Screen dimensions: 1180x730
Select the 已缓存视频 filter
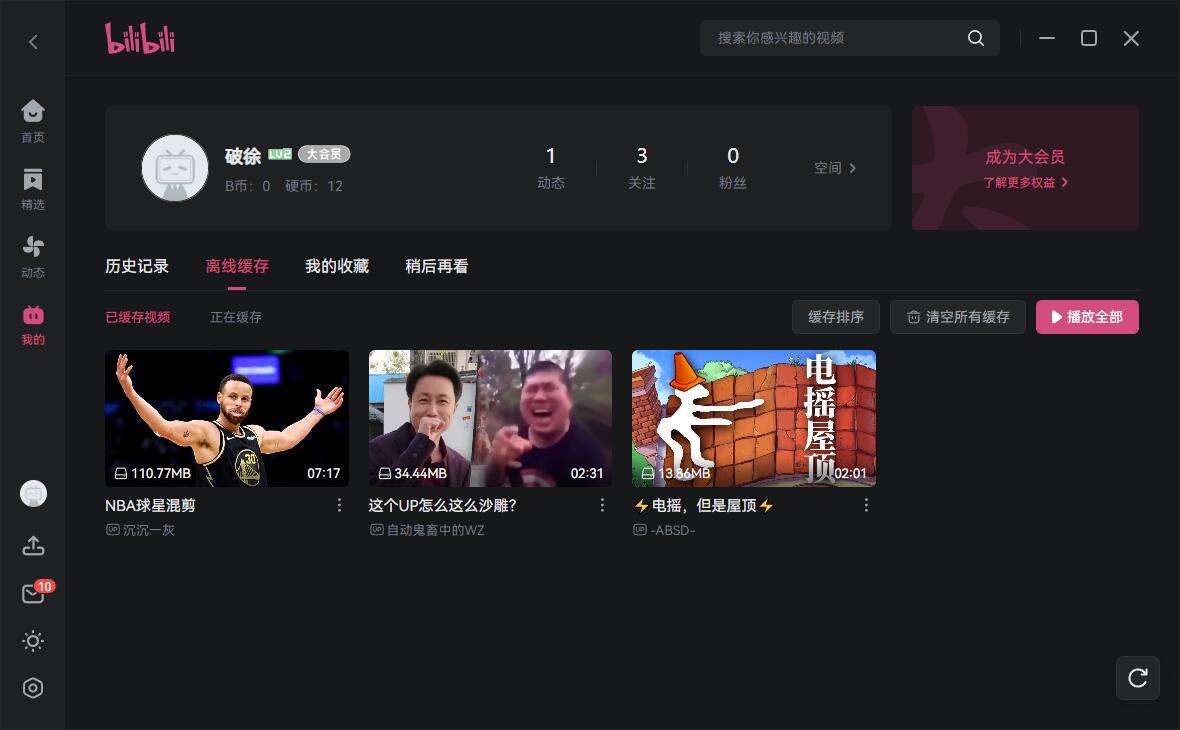coord(138,317)
